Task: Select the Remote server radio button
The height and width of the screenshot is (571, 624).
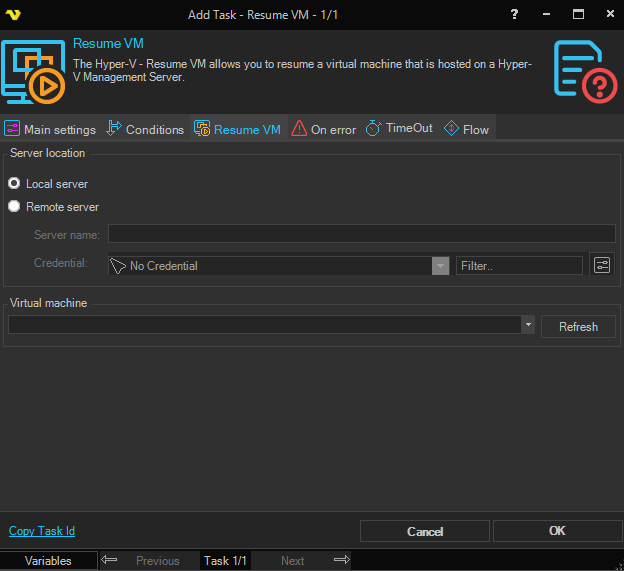Action: 15,207
